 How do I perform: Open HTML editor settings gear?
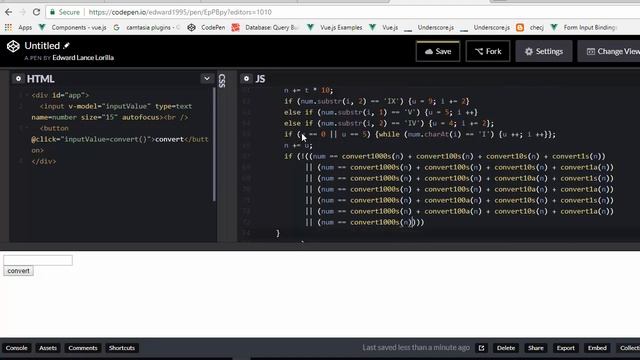click(x=18, y=78)
